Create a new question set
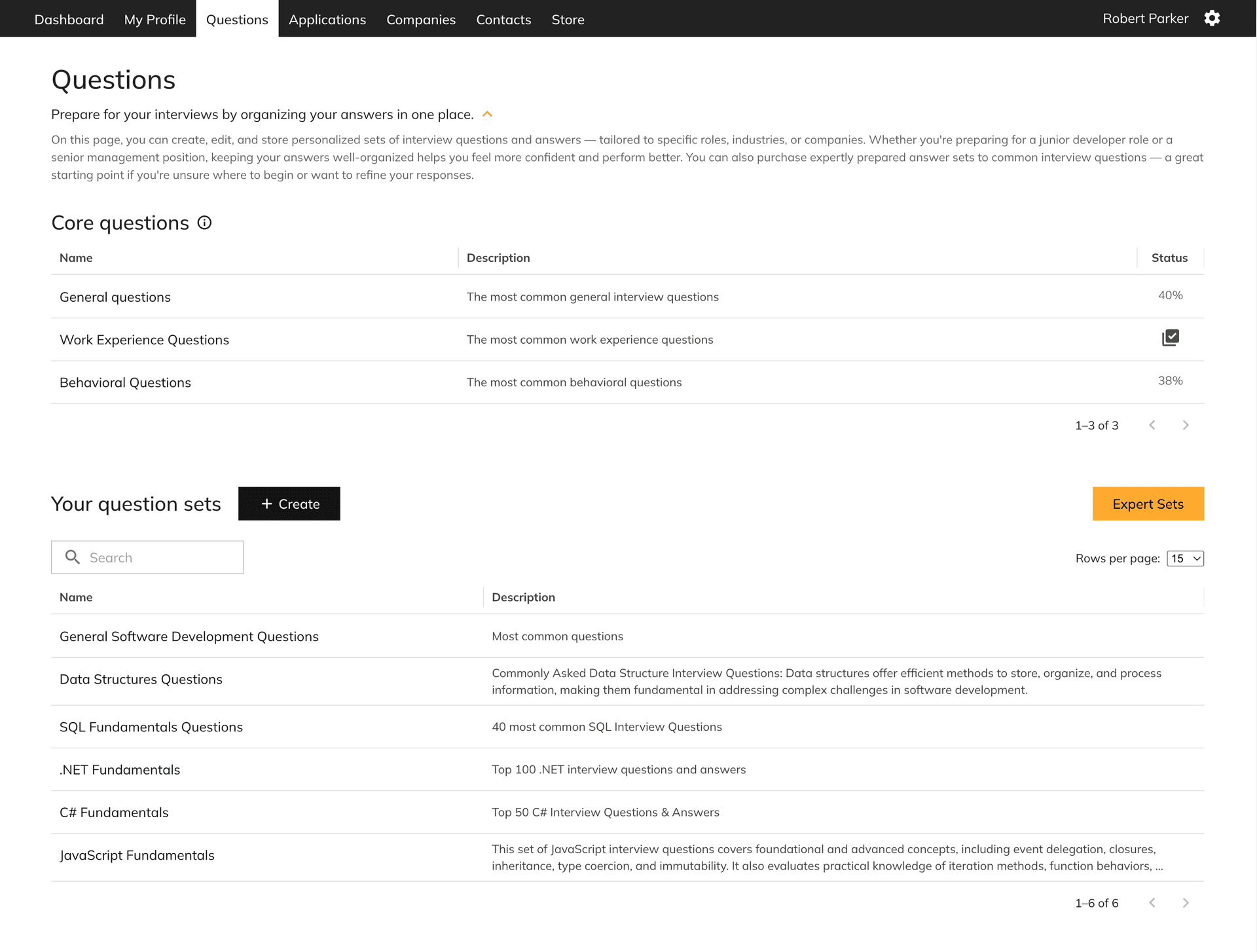 click(x=289, y=503)
